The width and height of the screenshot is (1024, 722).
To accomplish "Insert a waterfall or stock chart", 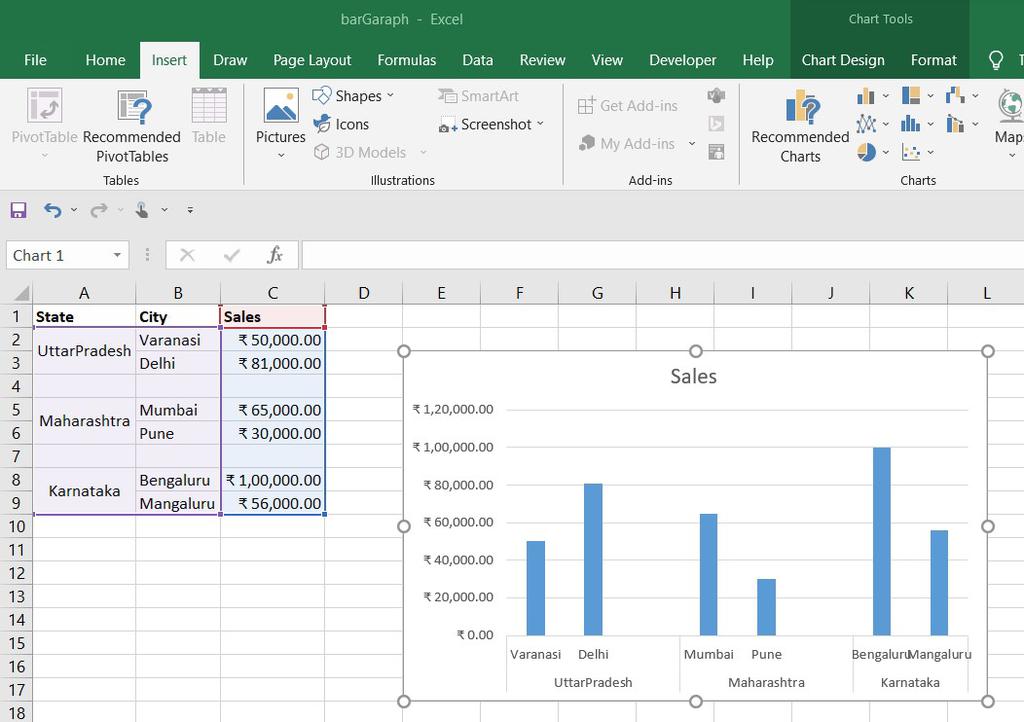I will (956, 96).
